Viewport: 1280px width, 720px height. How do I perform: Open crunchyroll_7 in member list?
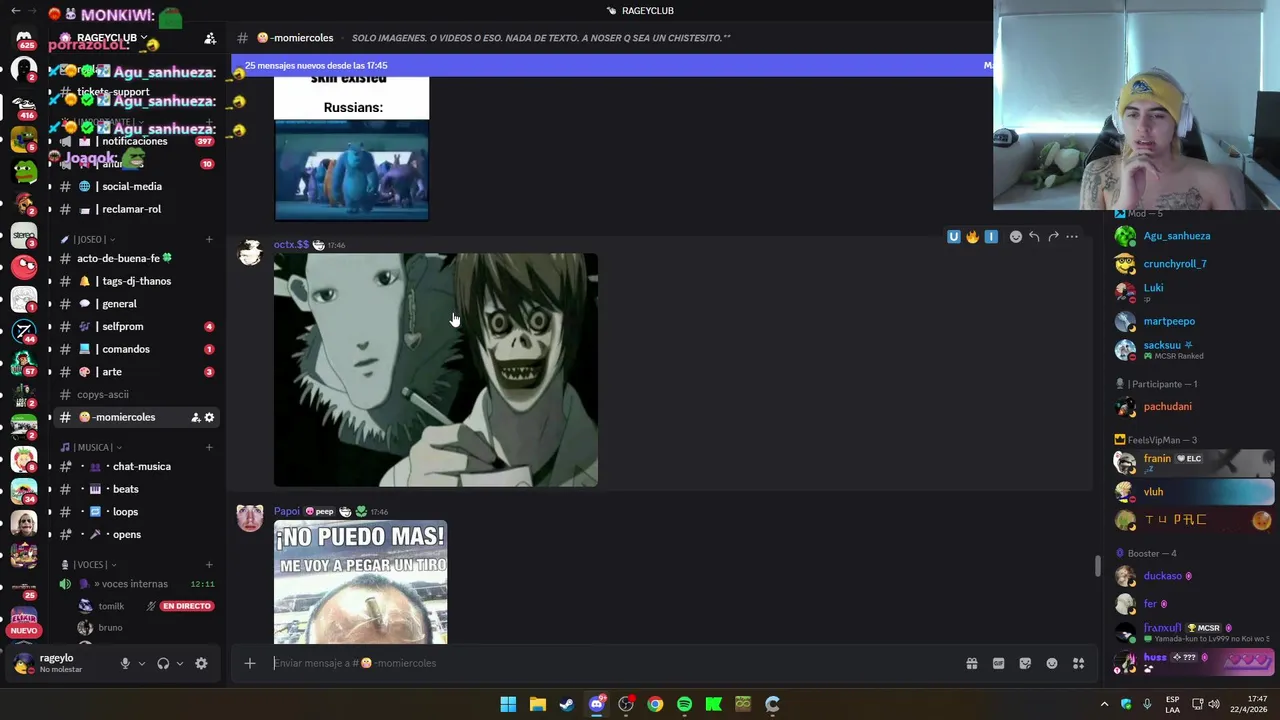point(1175,264)
